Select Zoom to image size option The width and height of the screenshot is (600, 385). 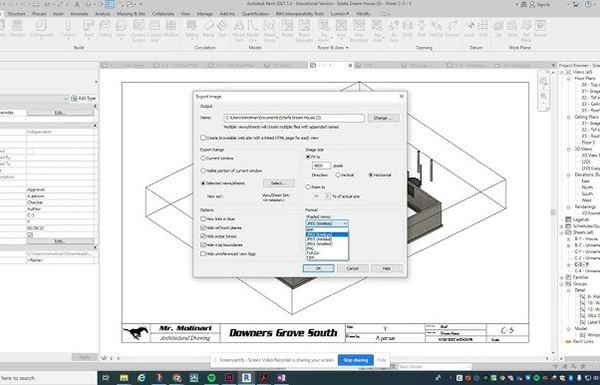pyautogui.click(x=308, y=187)
